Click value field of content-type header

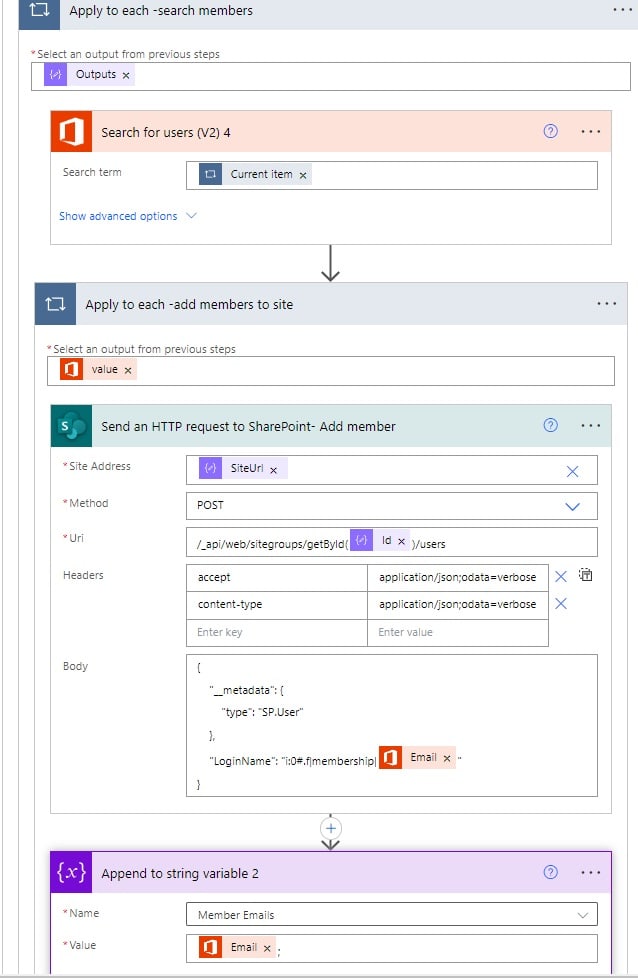(458, 604)
